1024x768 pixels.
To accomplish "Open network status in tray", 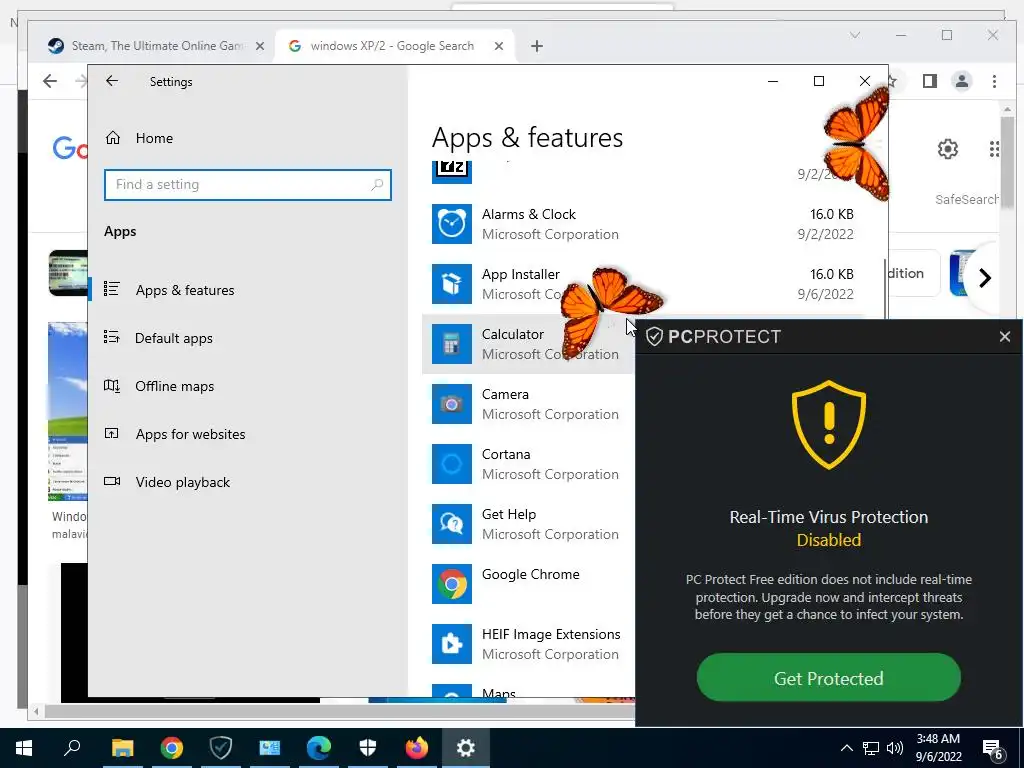I will [x=871, y=748].
